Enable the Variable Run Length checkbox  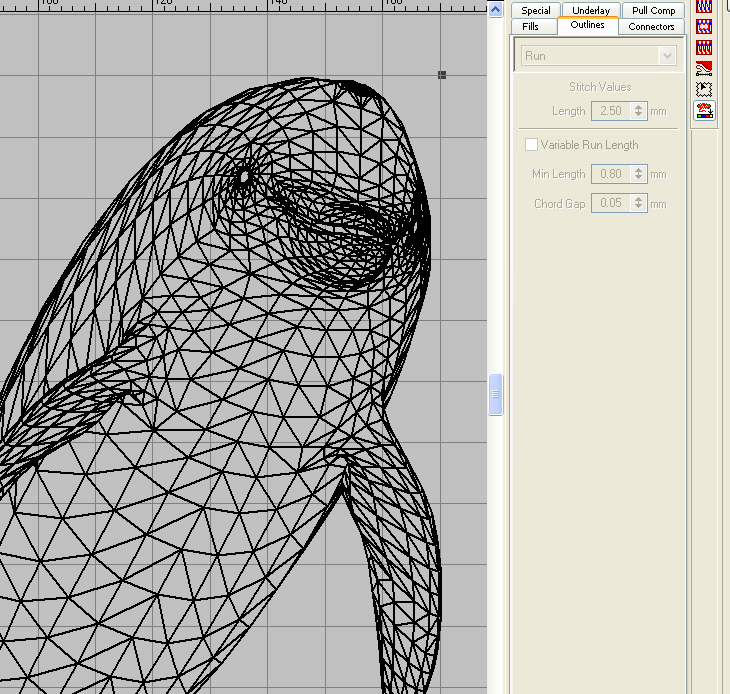click(532, 145)
